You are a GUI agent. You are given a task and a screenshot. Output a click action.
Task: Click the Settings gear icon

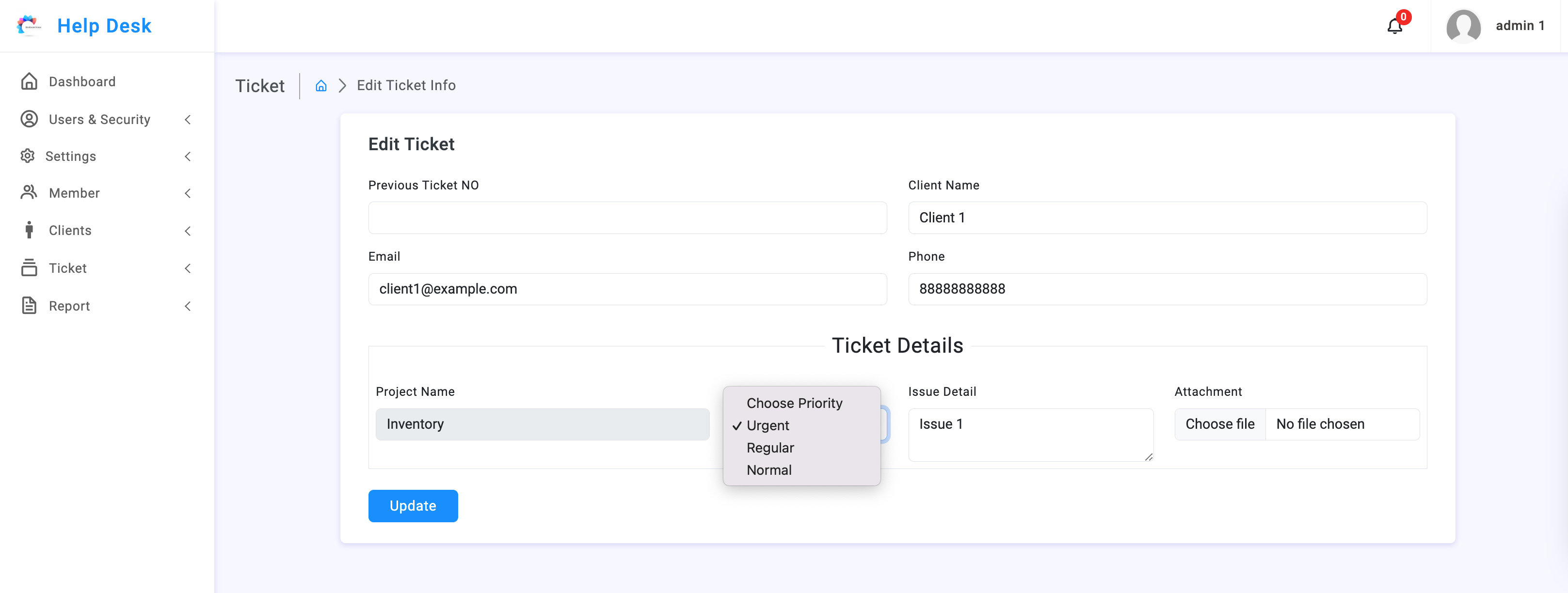click(x=27, y=156)
